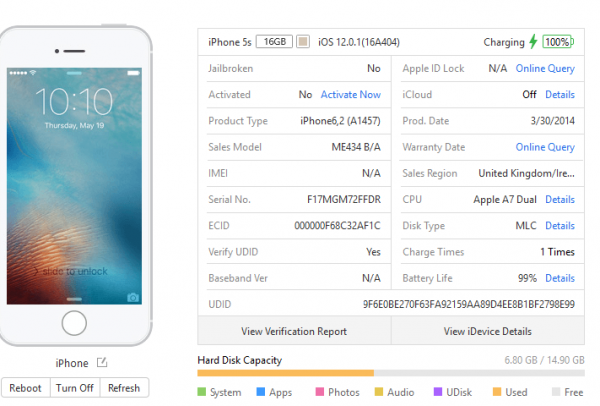
Task: Turn Off the iPhone
Action: (75, 388)
